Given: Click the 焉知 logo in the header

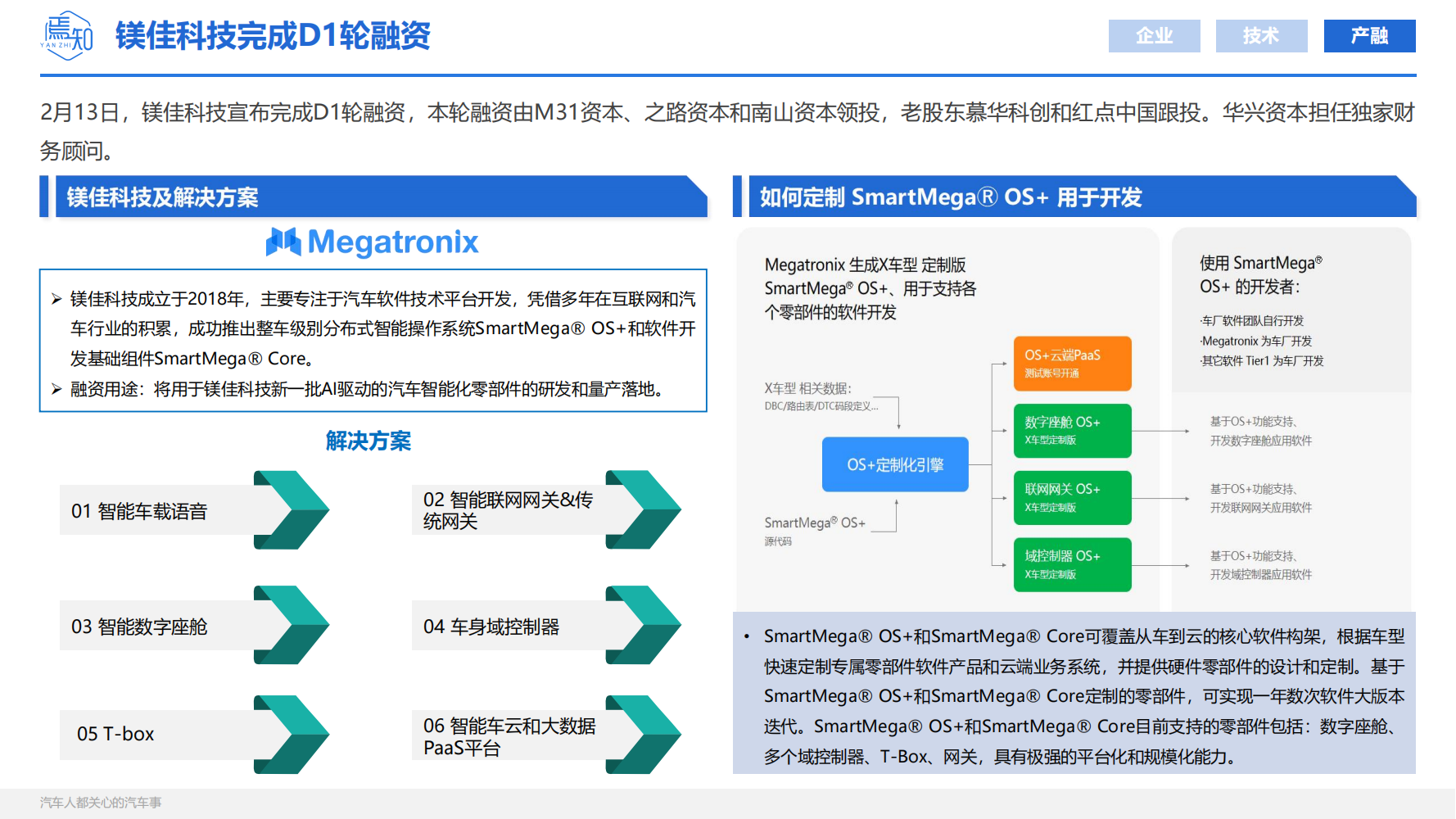Looking at the screenshot, I should pos(67,36).
